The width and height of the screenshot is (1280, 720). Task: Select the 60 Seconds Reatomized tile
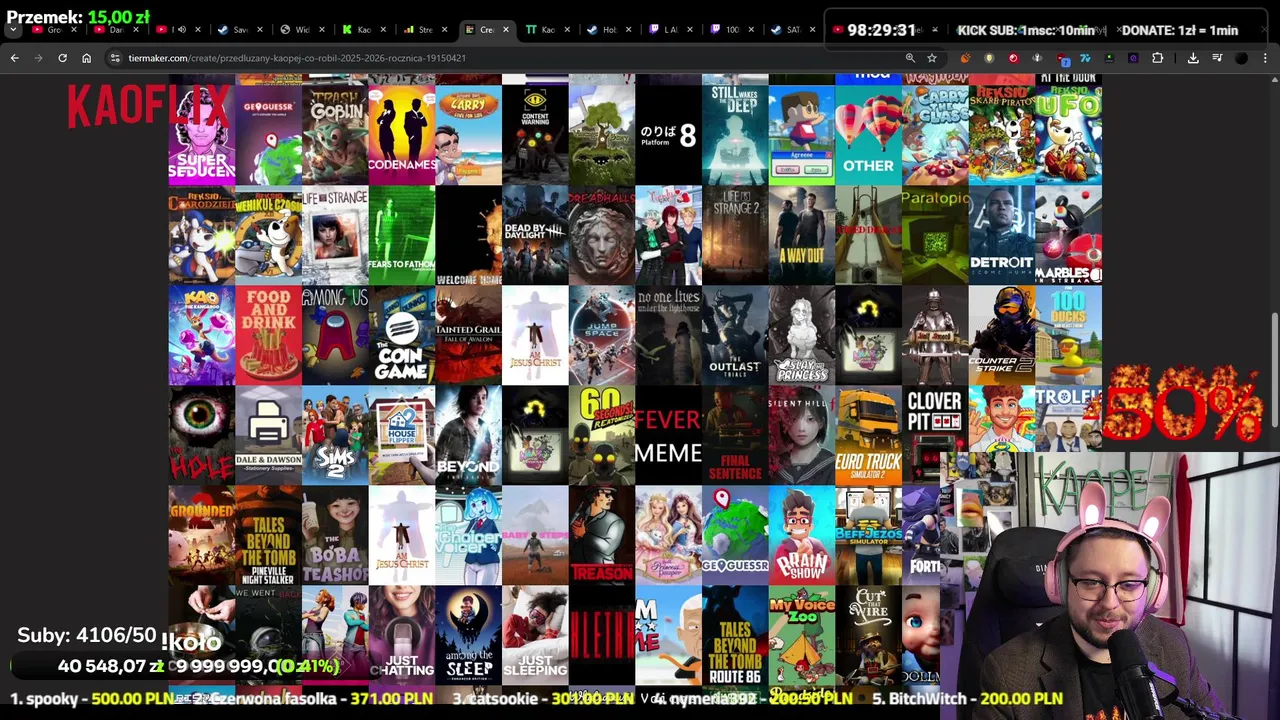(602, 435)
